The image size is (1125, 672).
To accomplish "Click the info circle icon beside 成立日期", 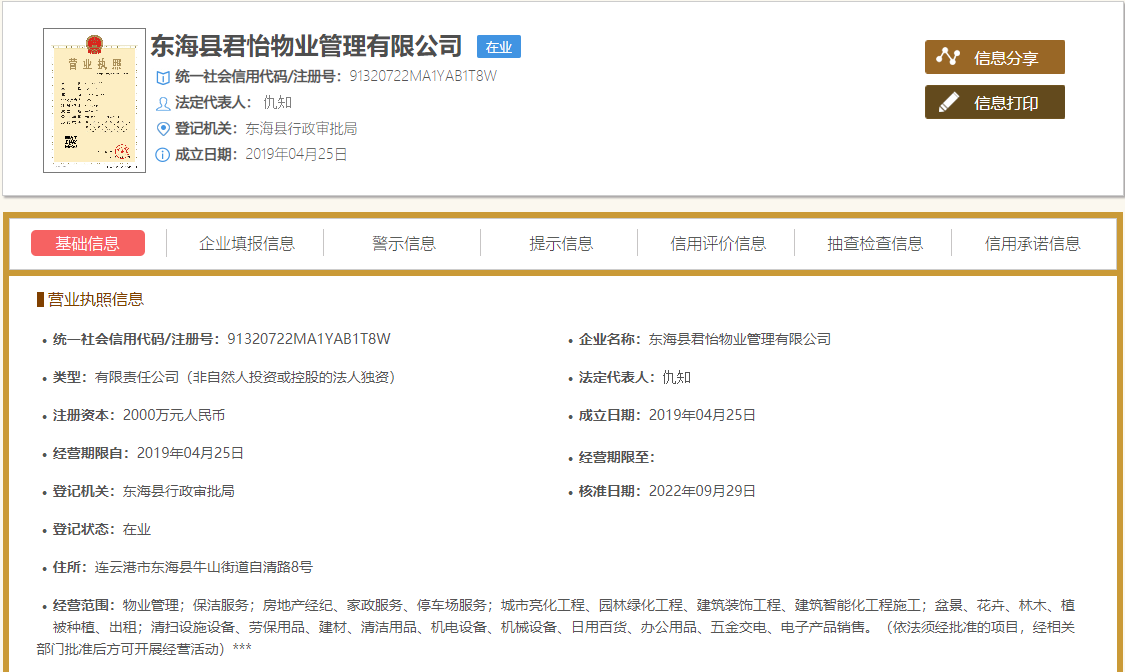I will [x=163, y=155].
